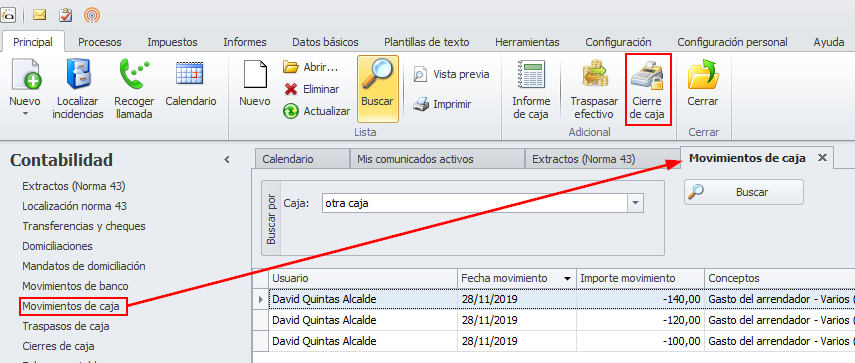Click the Buscar button beside search panel

coord(744,192)
